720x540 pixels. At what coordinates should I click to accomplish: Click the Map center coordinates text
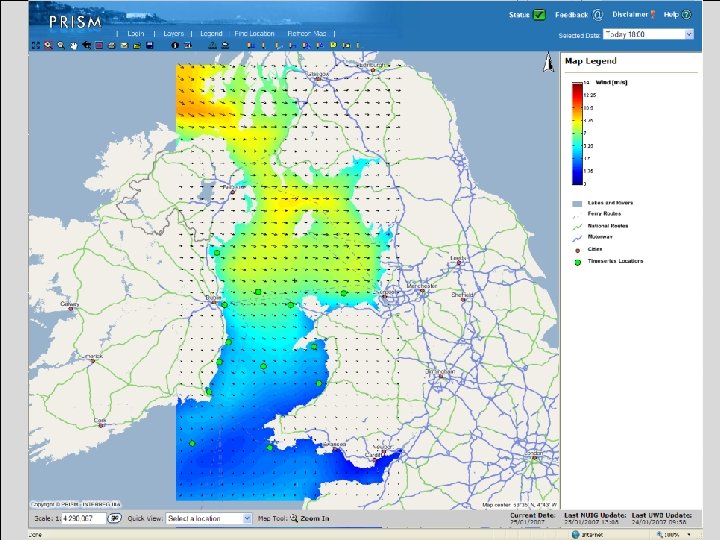519,505
